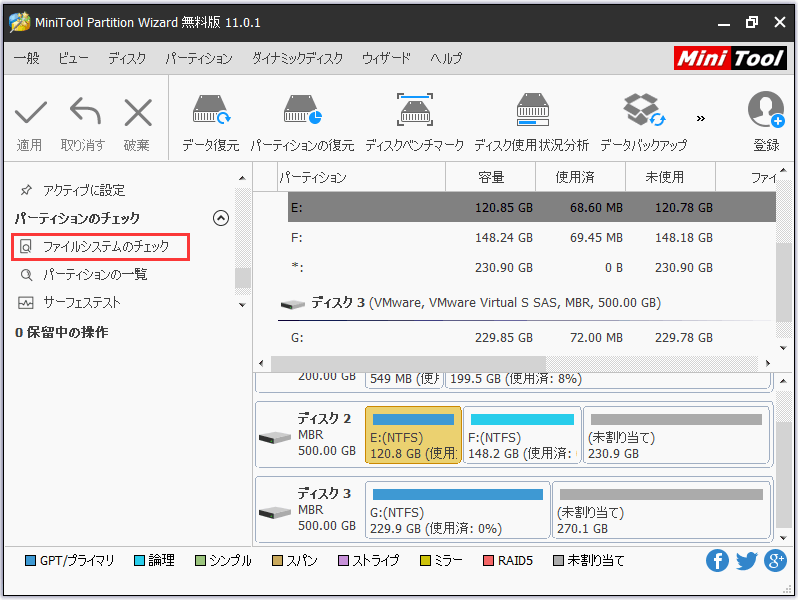Click partition list vertical scroll down arrow
This screenshot has height=600, width=798.
[x=784, y=348]
